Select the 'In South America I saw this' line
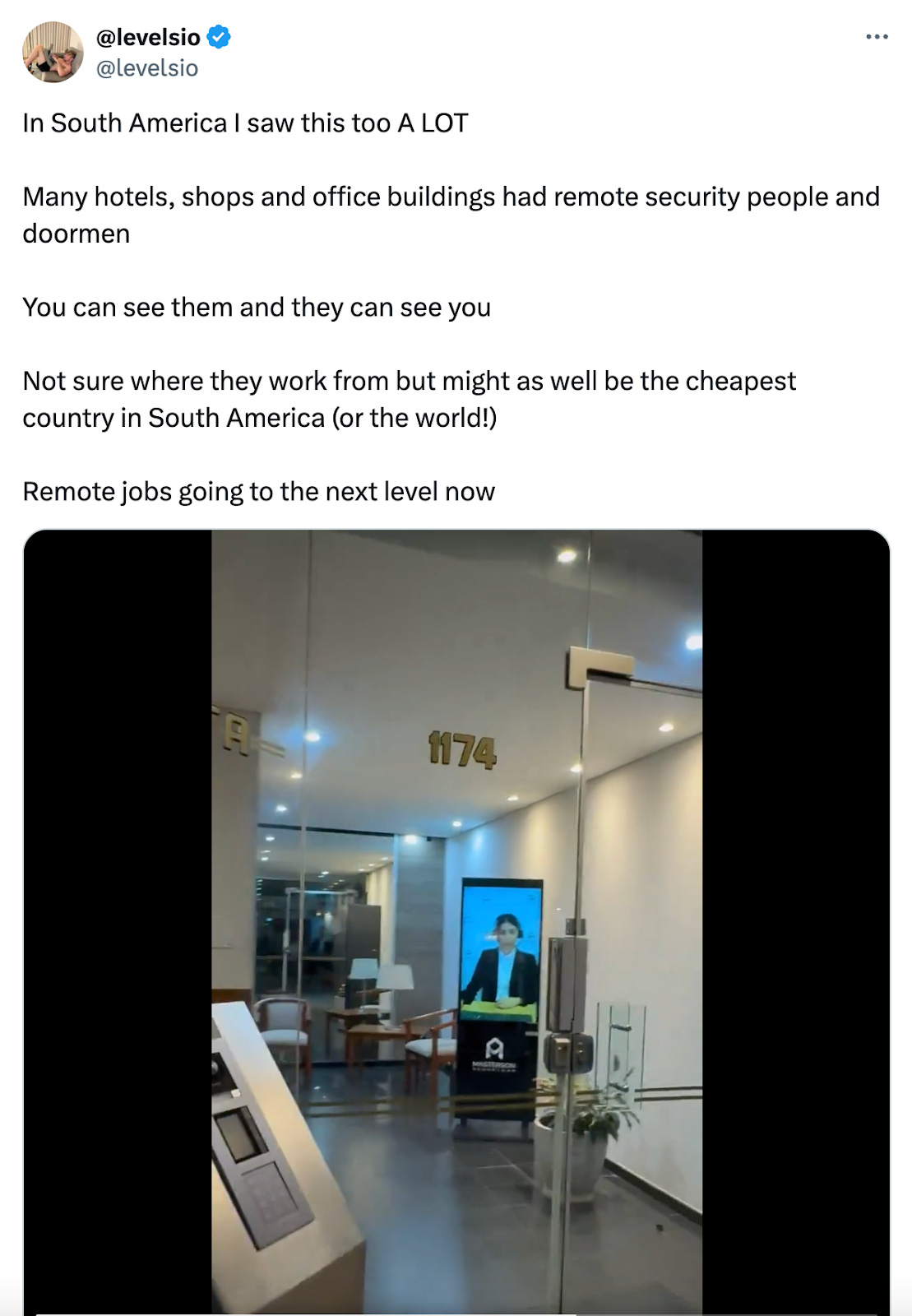This screenshot has width=912, height=1316. coord(245,123)
